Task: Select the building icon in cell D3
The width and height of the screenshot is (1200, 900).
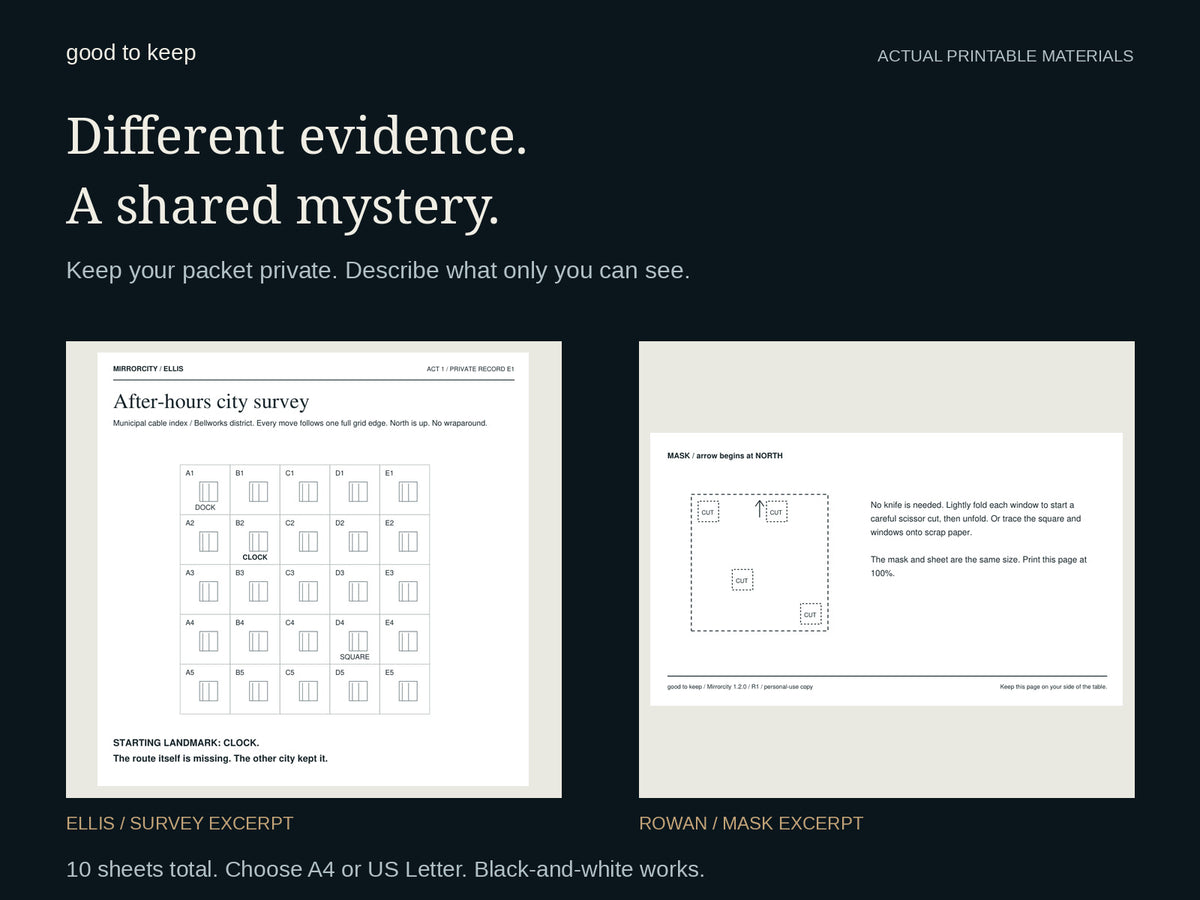Action: click(358, 591)
